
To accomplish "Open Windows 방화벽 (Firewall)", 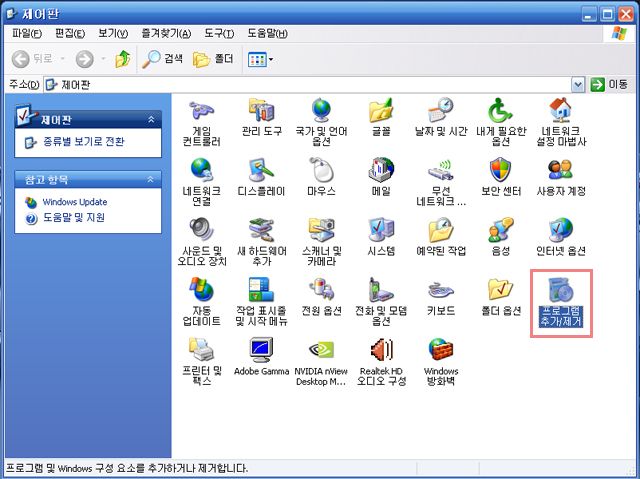I will pos(441,361).
